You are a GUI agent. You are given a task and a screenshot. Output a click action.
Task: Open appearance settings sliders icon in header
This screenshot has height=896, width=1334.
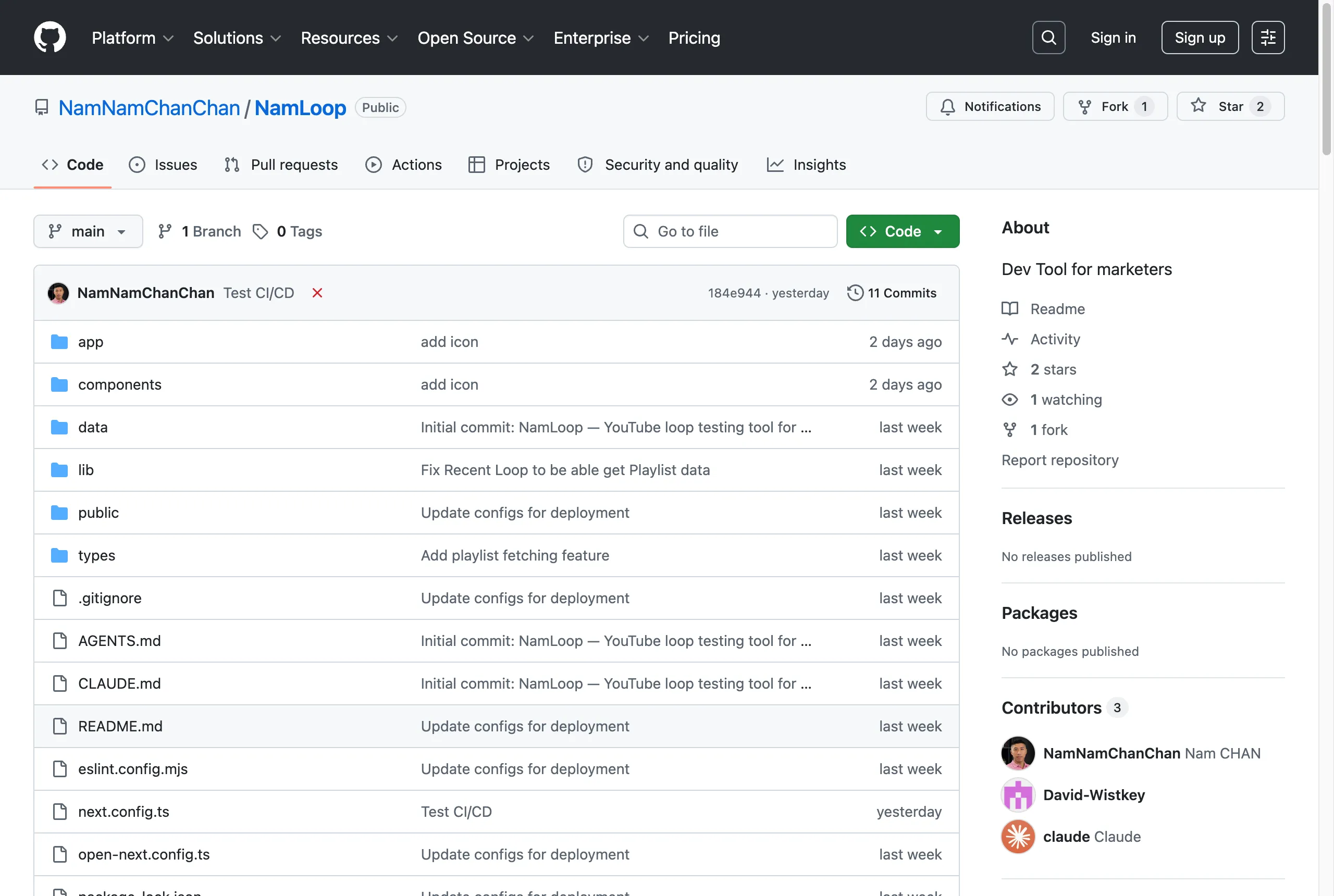[1268, 38]
